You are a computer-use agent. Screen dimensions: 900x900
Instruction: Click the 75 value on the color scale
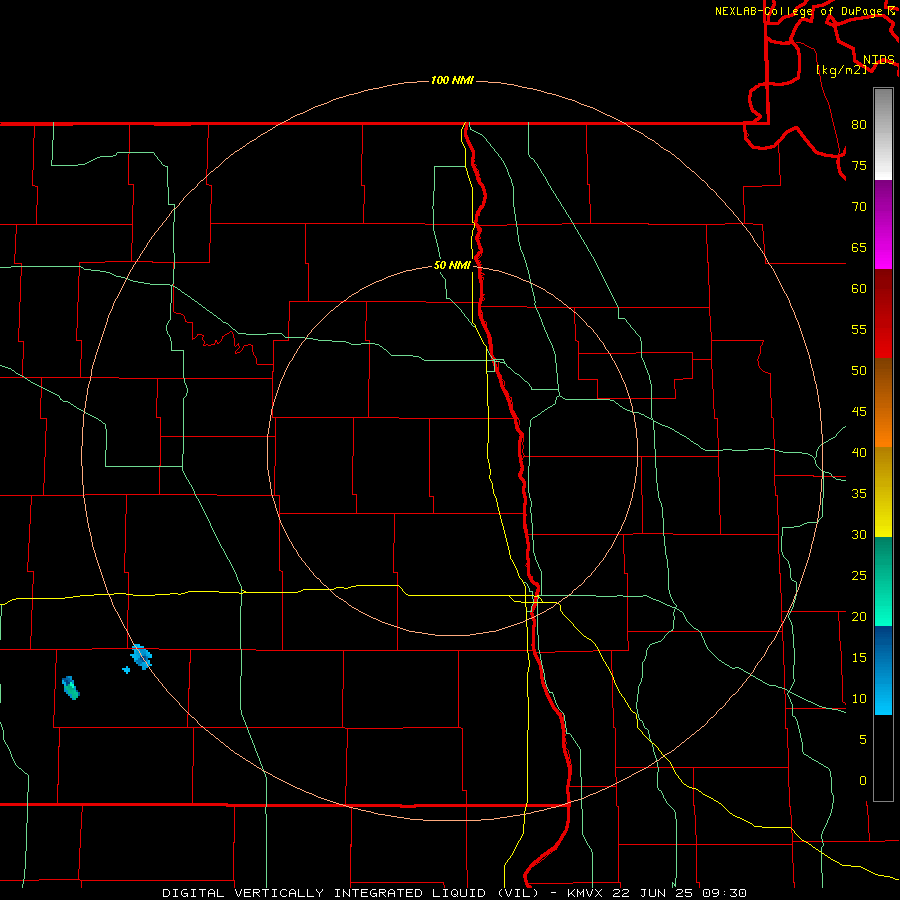pyautogui.click(x=859, y=165)
